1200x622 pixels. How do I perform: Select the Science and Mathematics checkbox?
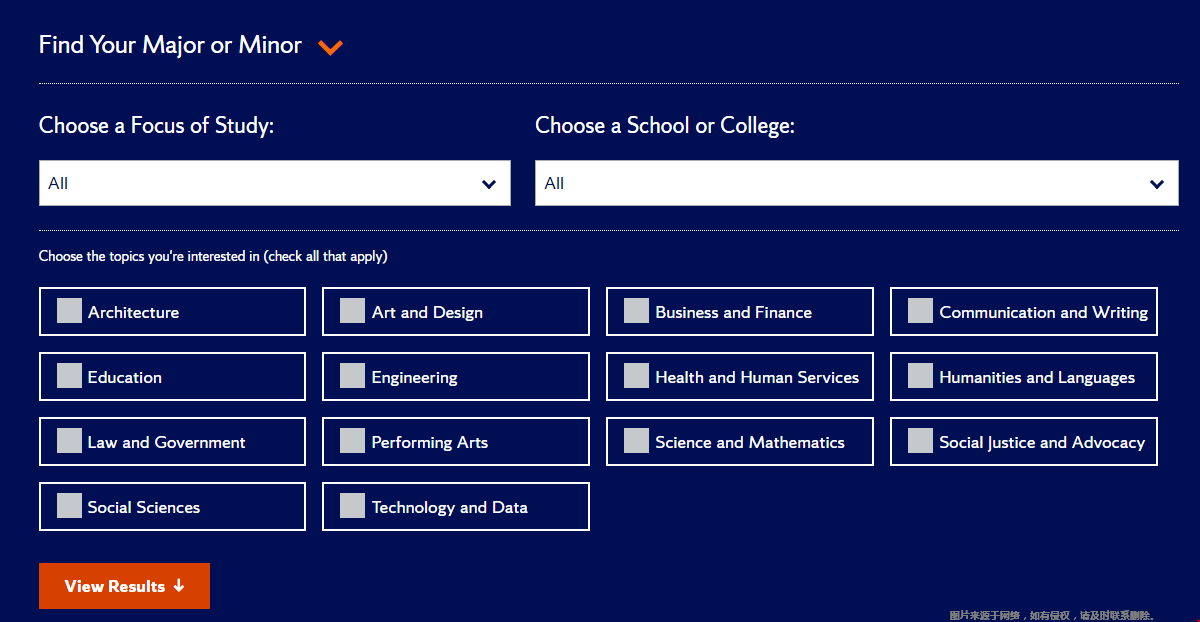pos(636,441)
